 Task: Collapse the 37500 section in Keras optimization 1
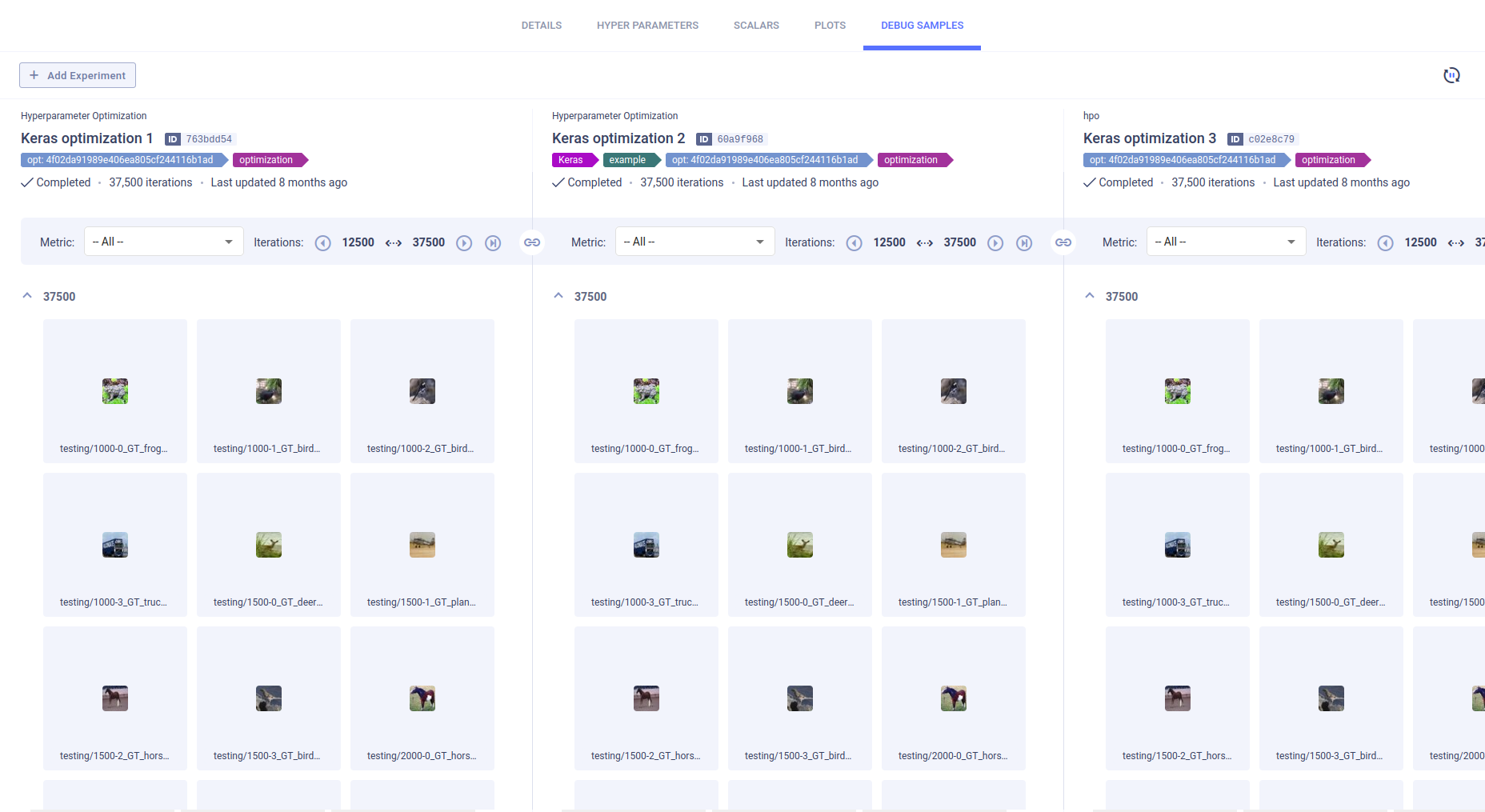(x=28, y=296)
